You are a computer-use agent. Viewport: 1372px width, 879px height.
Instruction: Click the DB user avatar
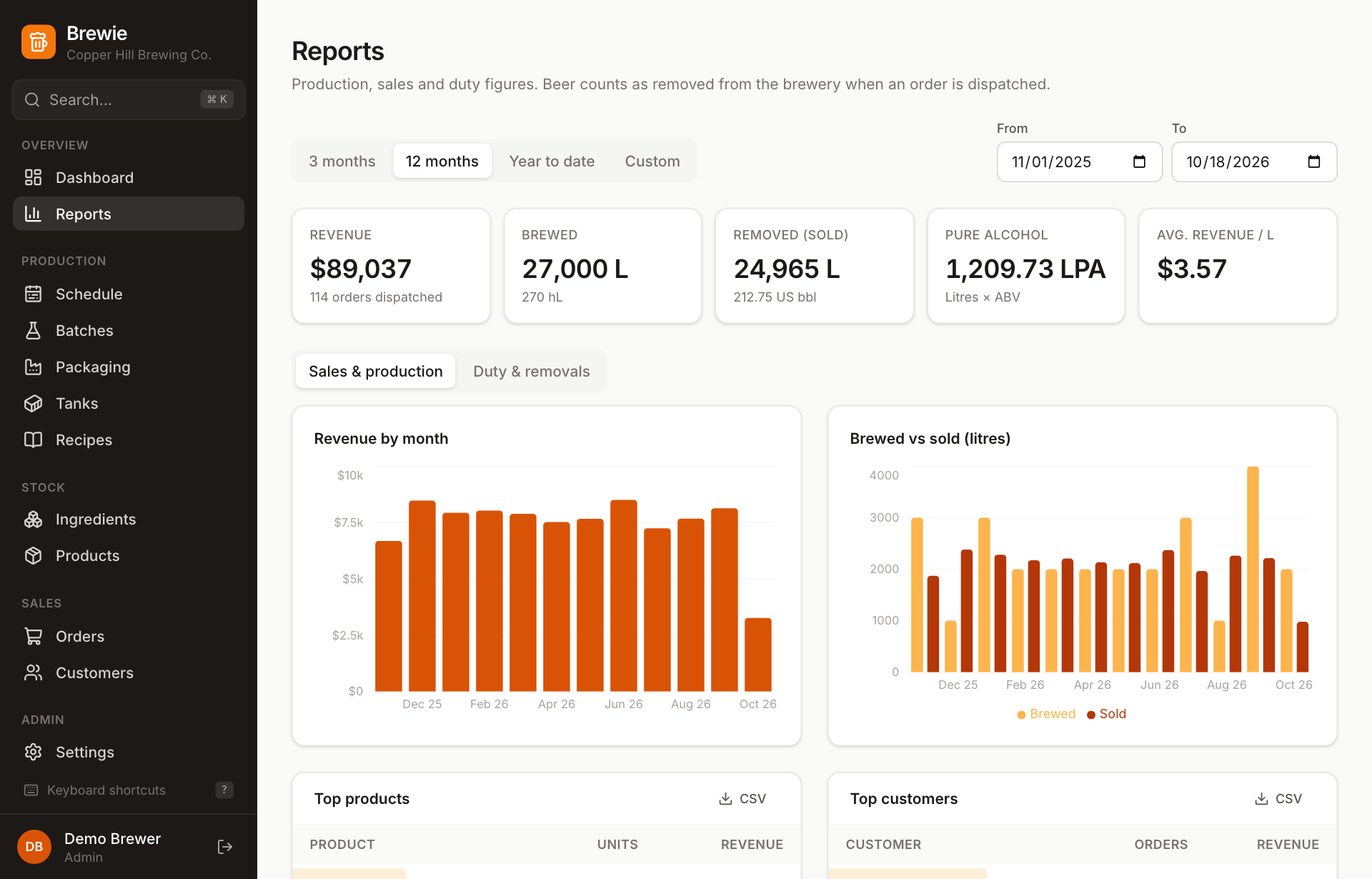click(x=34, y=847)
